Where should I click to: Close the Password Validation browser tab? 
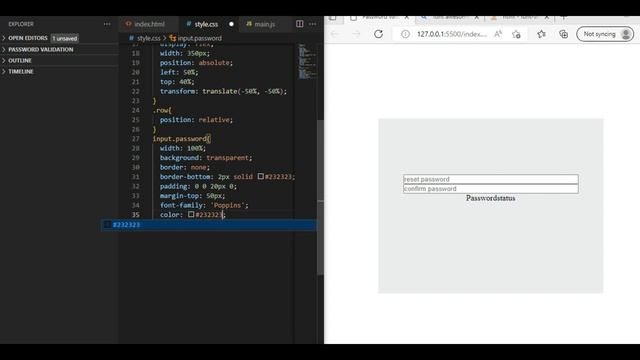click(407, 18)
